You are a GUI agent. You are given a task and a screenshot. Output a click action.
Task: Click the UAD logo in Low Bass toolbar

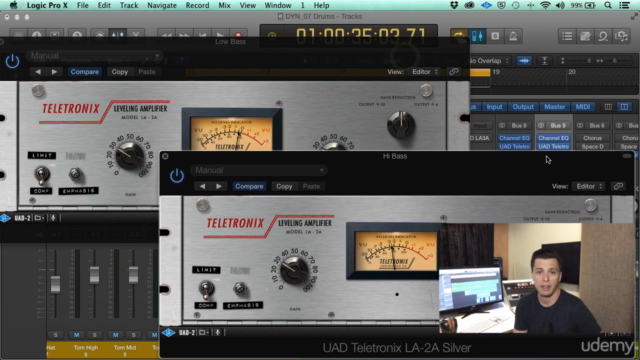pos(4,218)
